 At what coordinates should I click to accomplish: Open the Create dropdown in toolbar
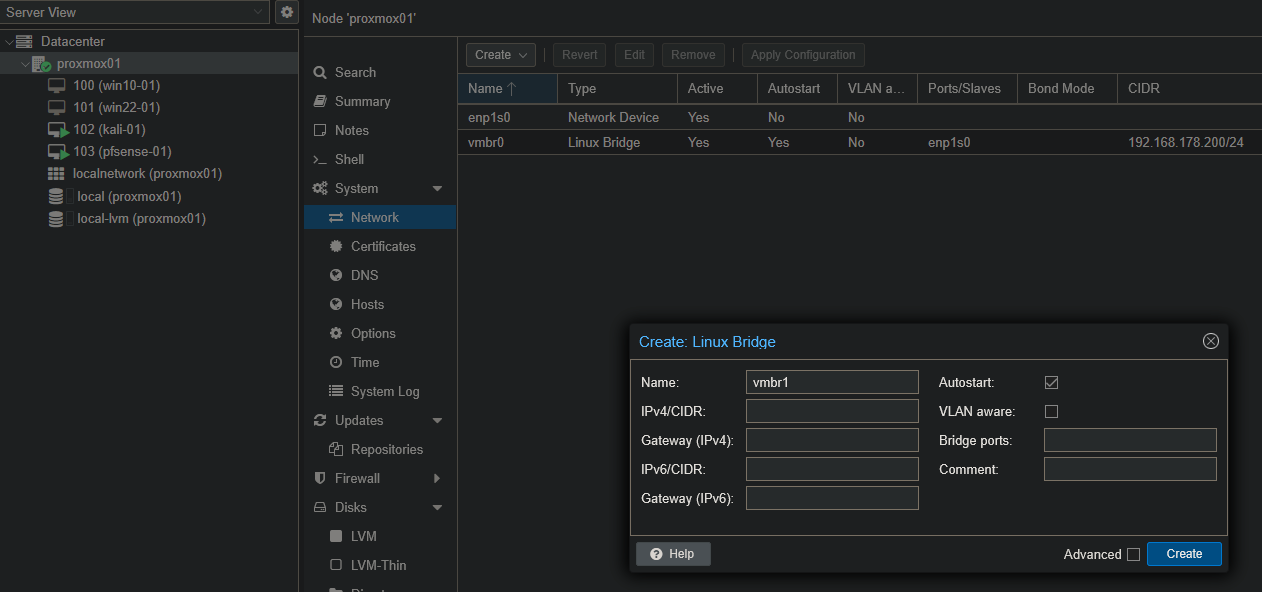point(500,55)
